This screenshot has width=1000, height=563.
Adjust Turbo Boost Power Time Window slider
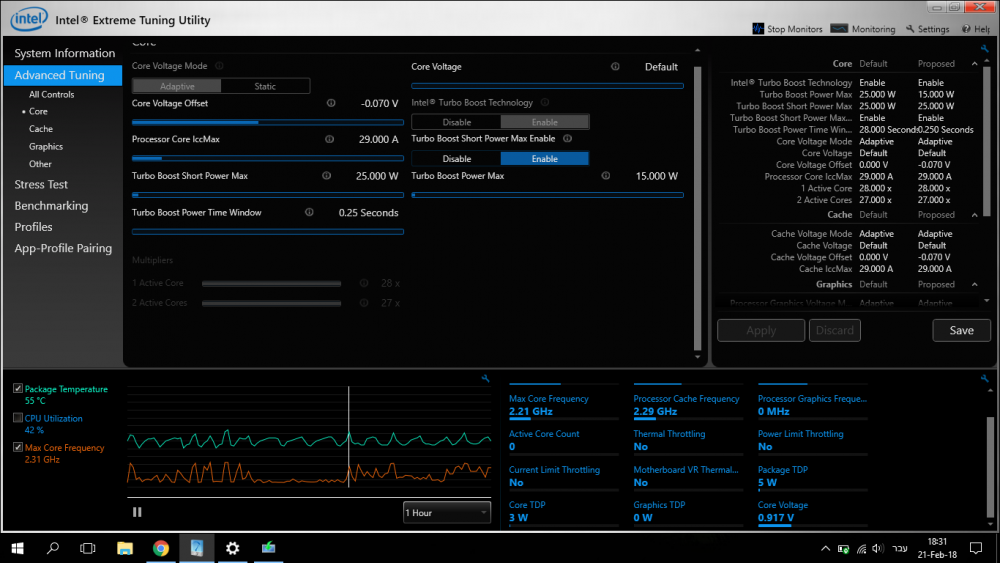pos(267,231)
